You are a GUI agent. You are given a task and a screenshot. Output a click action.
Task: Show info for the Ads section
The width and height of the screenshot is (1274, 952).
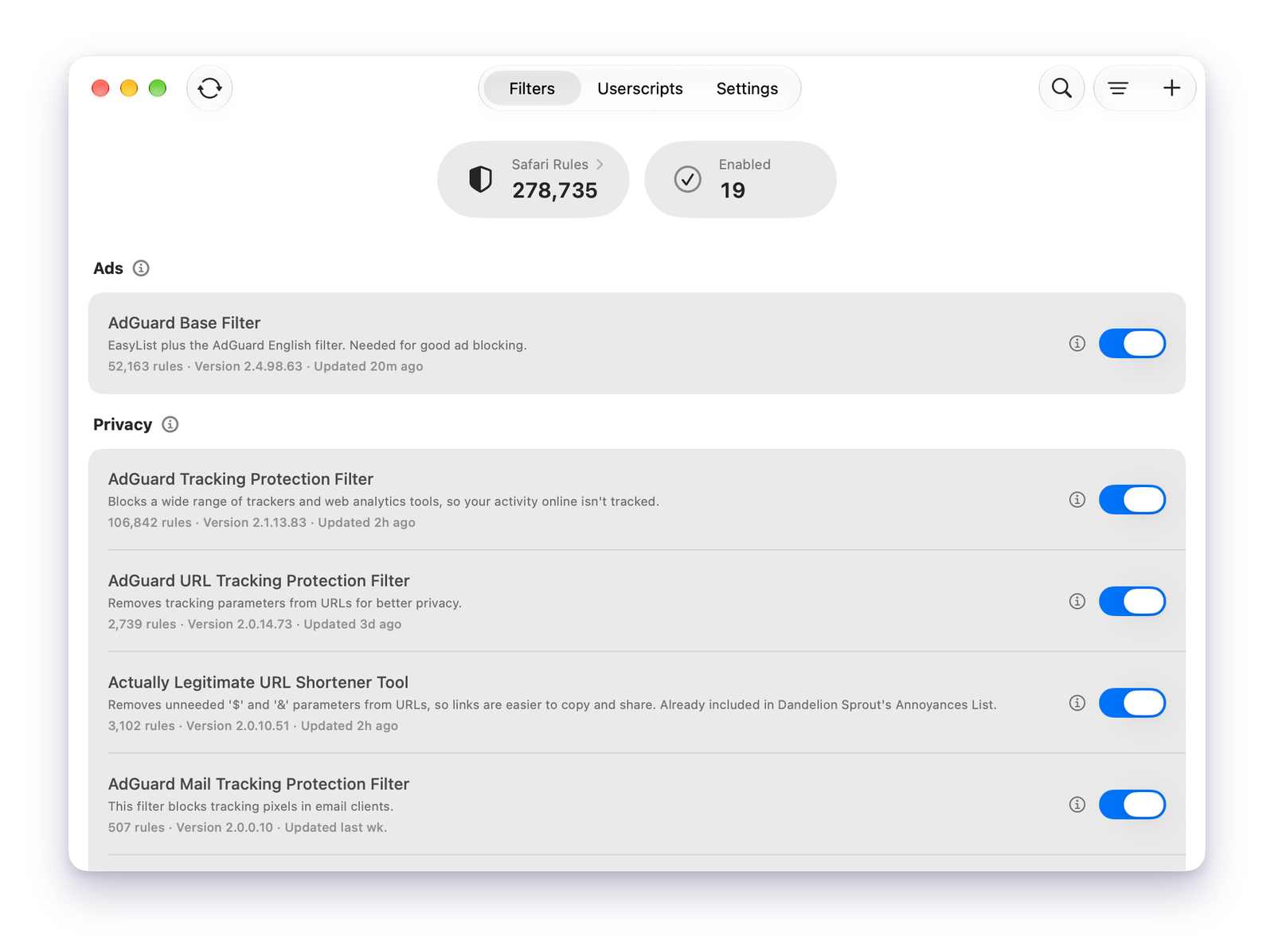click(141, 268)
